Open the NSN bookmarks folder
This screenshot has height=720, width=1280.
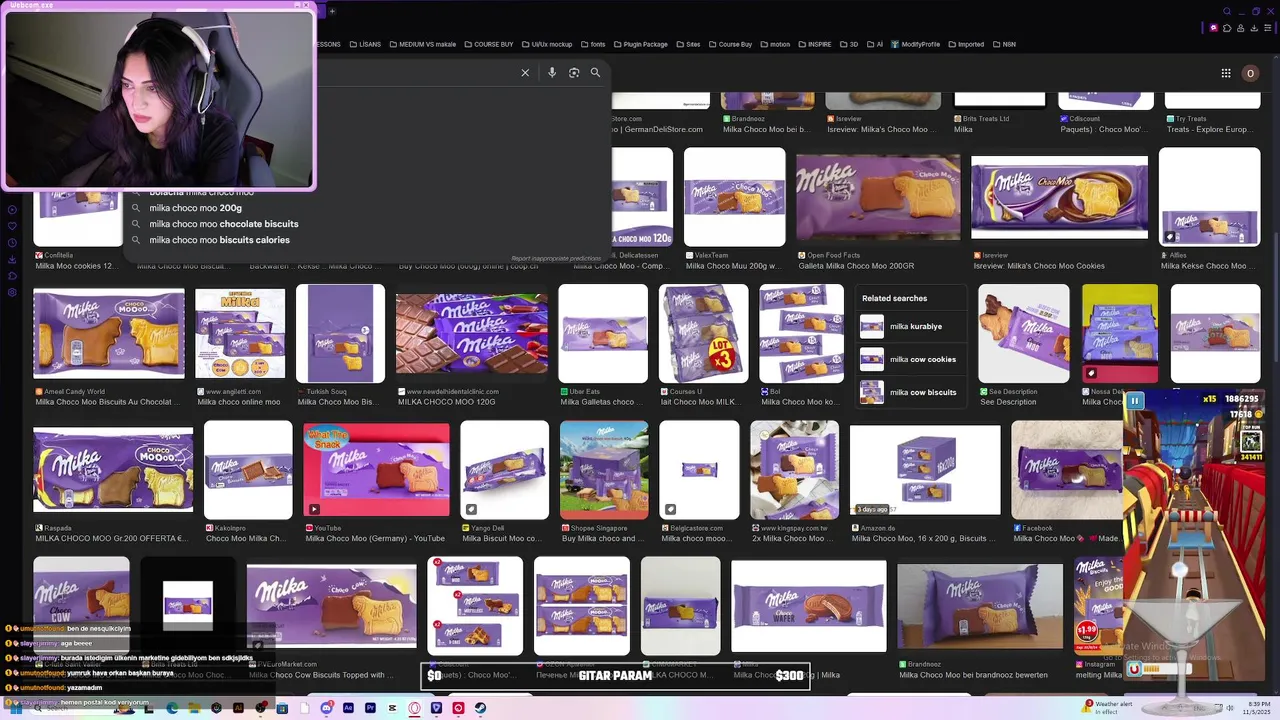click(1004, 44)
